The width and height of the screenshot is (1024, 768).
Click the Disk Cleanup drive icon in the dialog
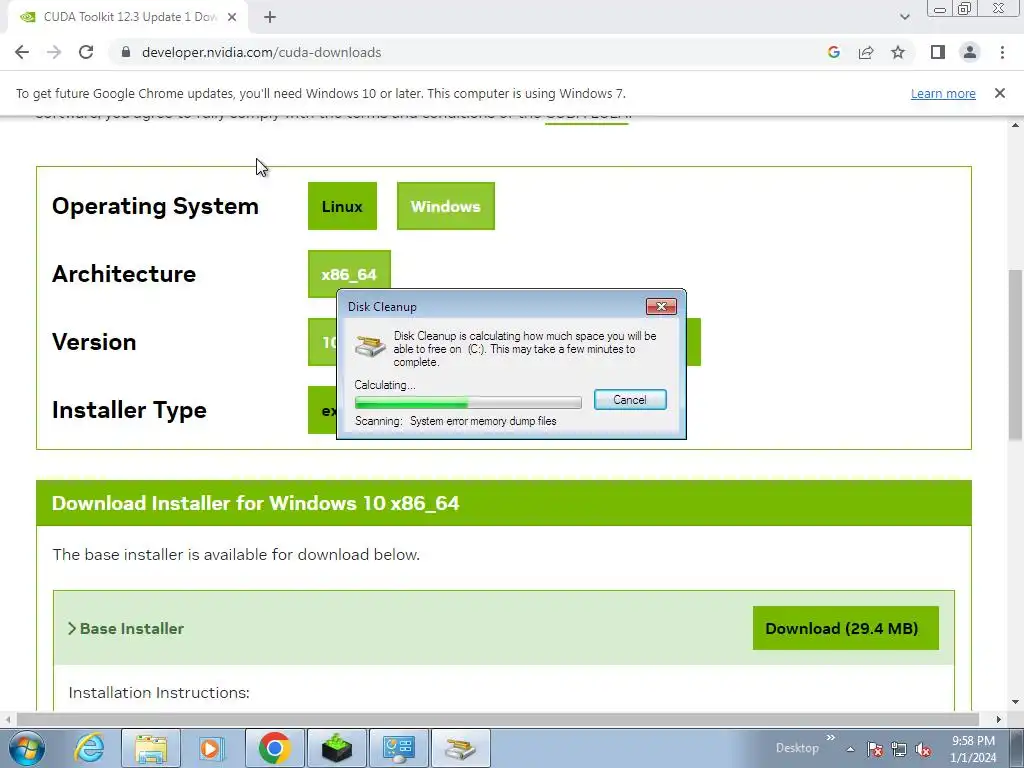[370, 345]
